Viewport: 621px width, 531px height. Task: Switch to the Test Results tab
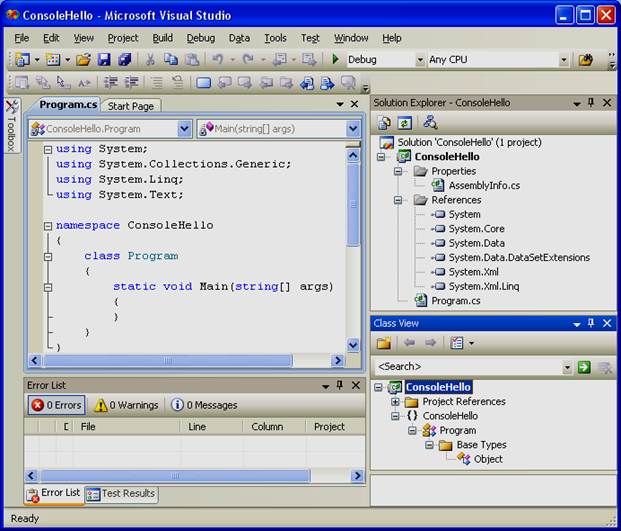point(121,493)
